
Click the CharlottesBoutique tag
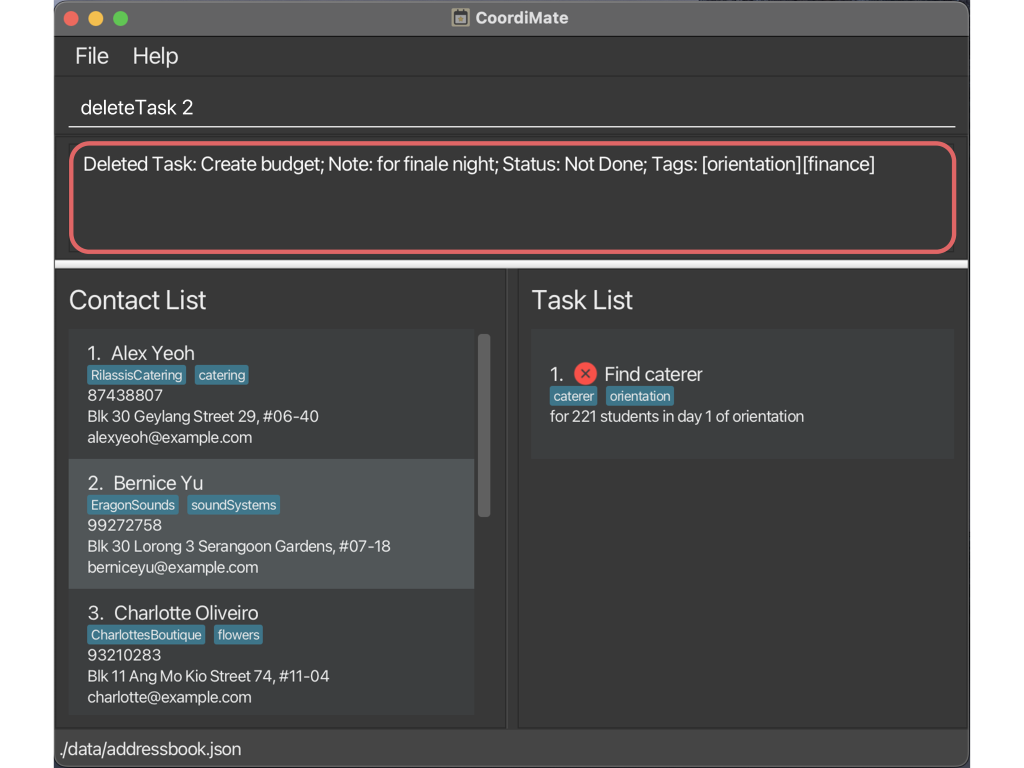click(x=146, y=635)
